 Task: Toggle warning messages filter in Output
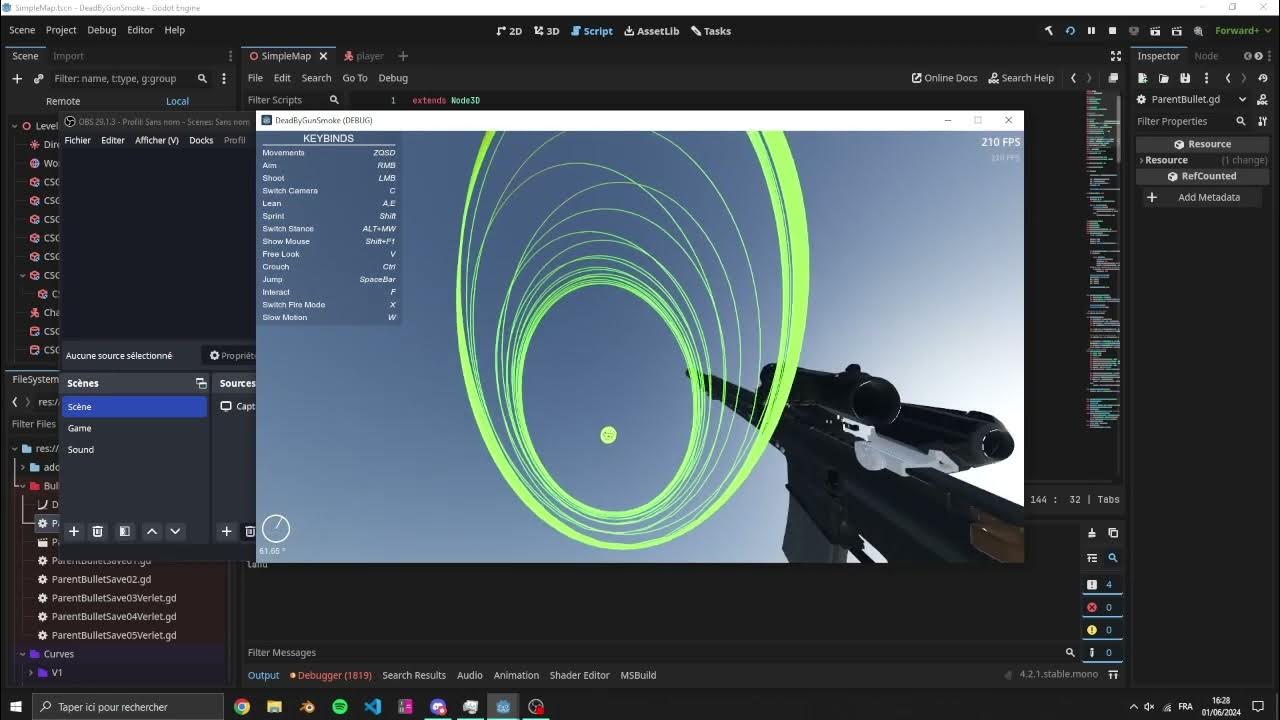coord(1100,630)
